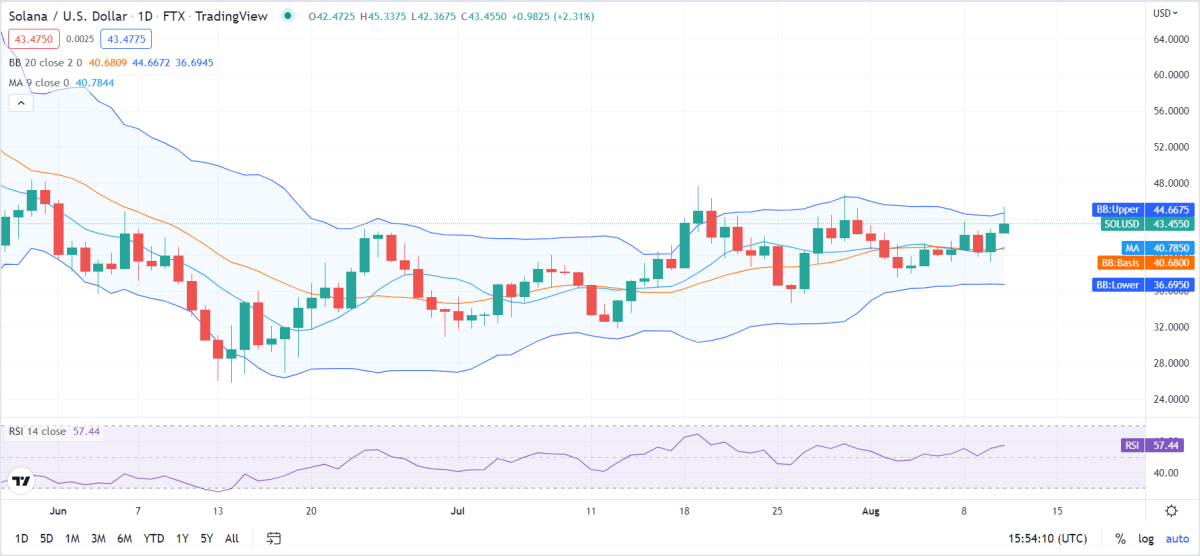Select the MA 9 close 0 indicator legend
1200x556 pixels.
click(x=39, y=82)
